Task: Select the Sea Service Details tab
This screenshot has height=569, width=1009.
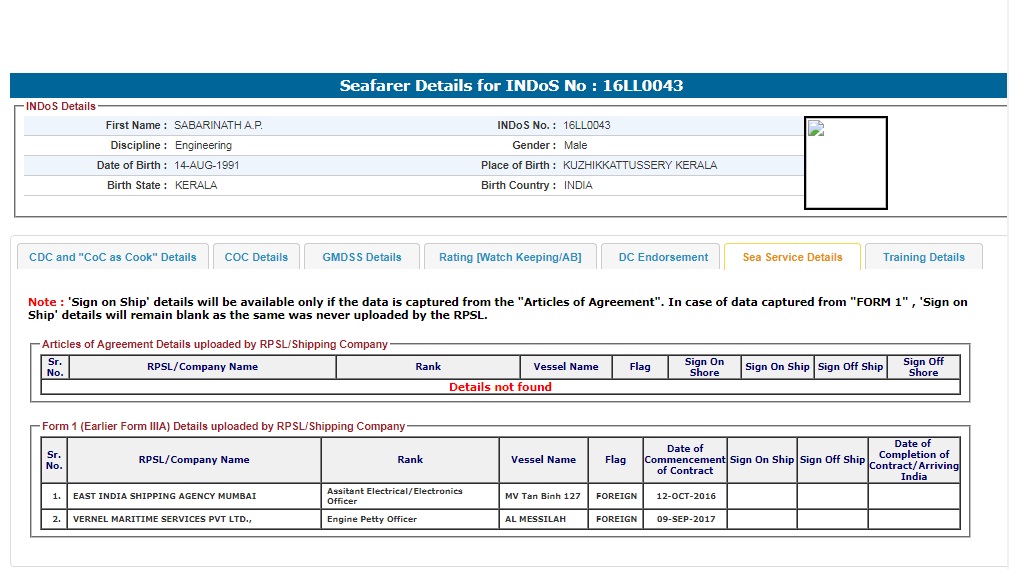Action: 792,257
